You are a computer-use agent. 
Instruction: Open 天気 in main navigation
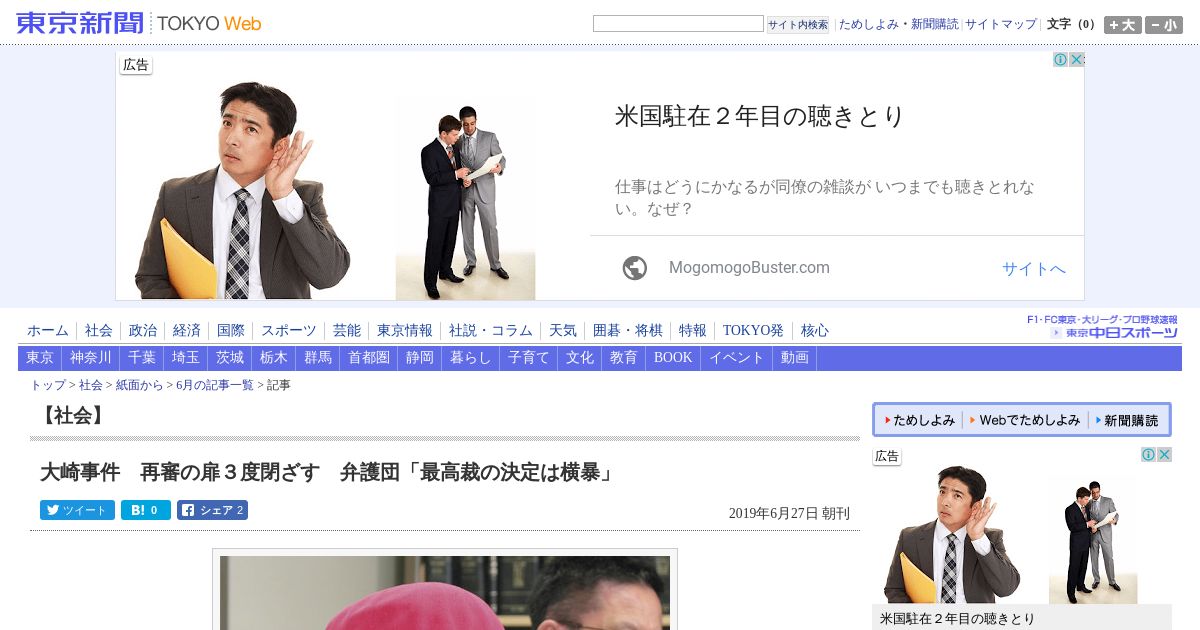[x=563, y=330]
